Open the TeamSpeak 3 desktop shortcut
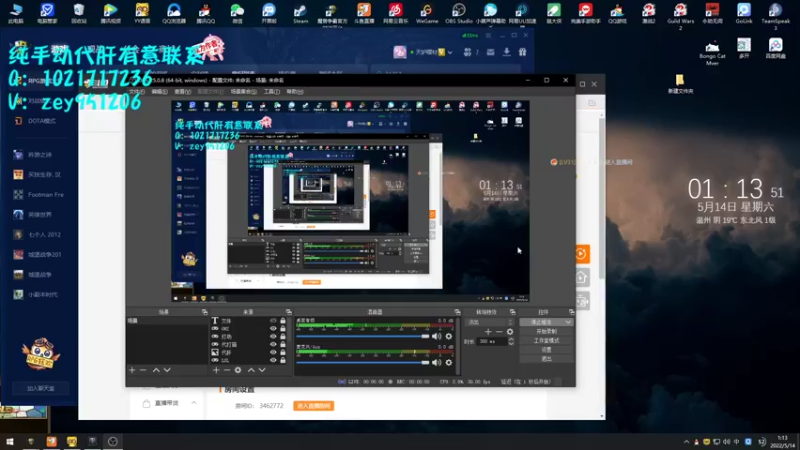Image resolution: width=800 pixels, height=450 pixels. 775,16
